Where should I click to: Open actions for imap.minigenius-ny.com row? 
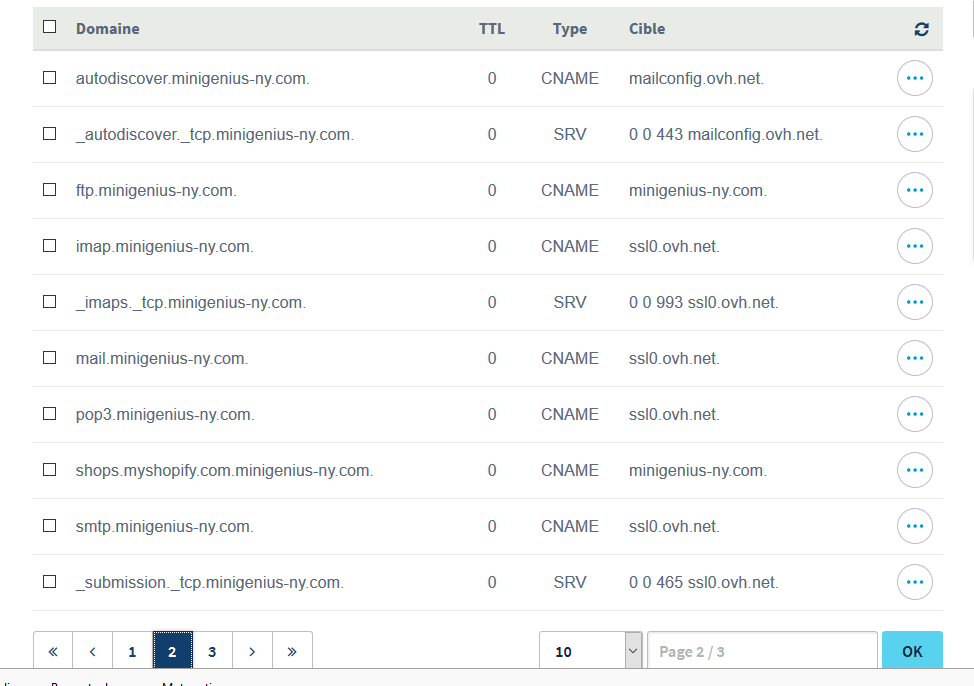[914, 246]
